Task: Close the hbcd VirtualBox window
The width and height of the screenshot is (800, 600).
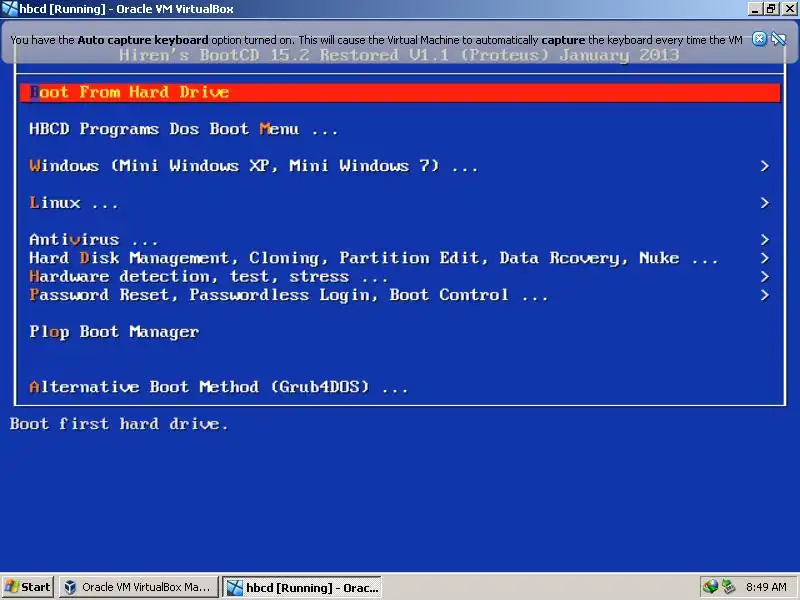Action: pyautogui.click(x=789, y=9)
